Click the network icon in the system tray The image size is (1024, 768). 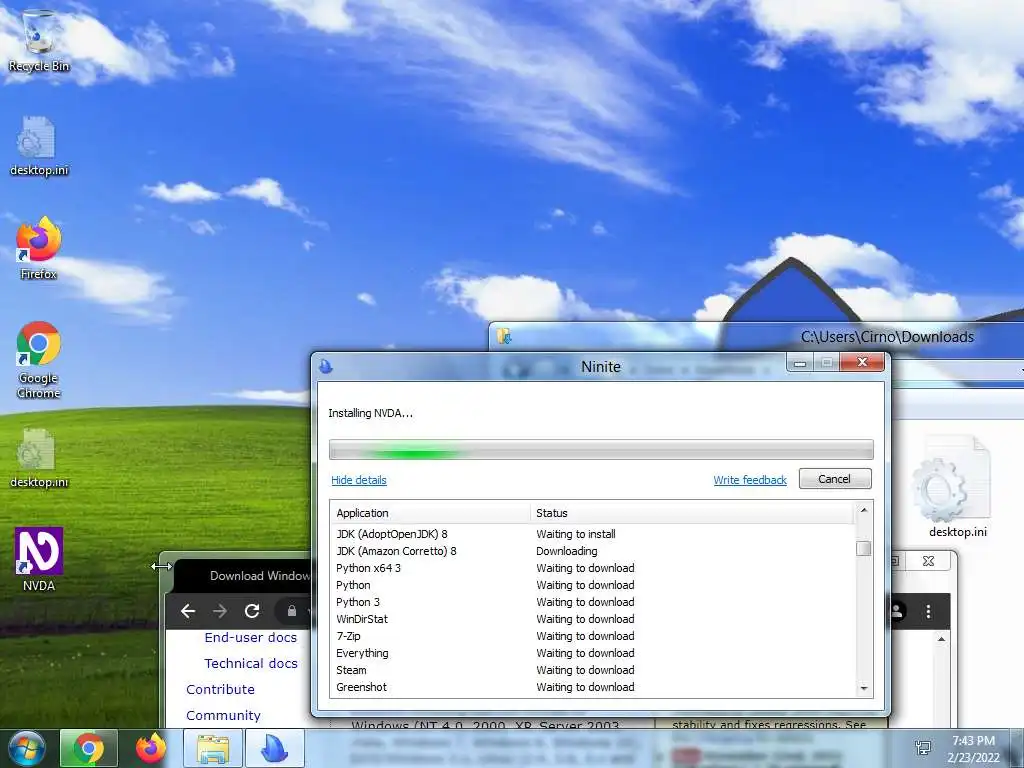pos(923,748)
